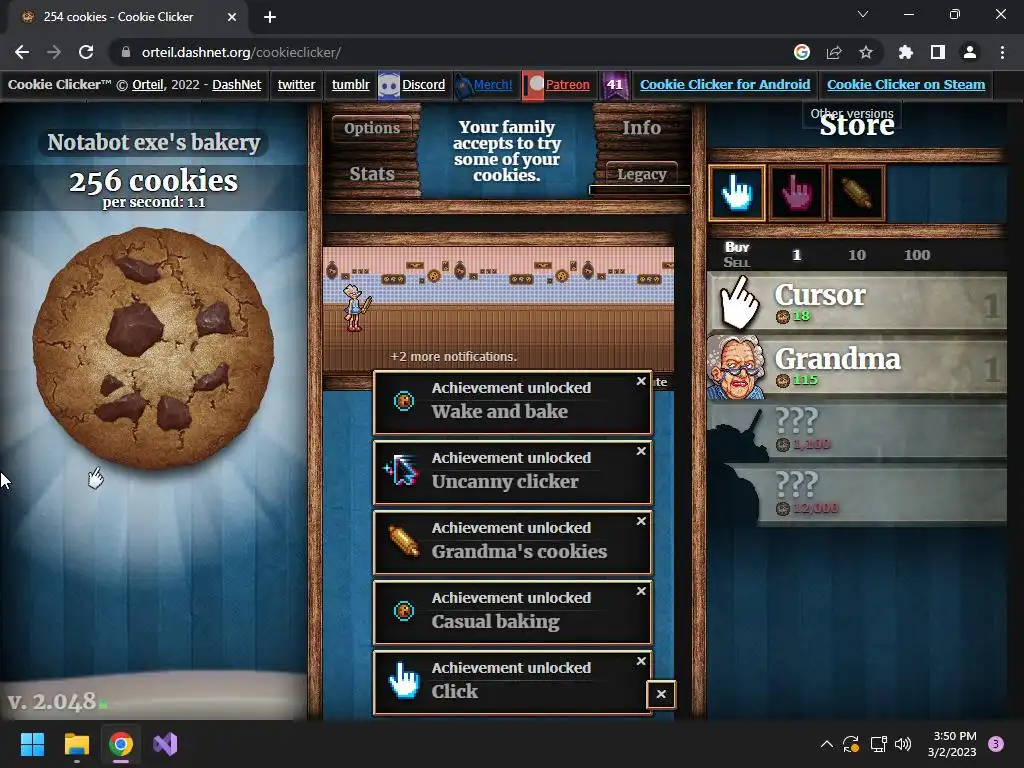Open Windows Start menu
The height and width of the screenshot is (768, 1024).
coord(32,744)
